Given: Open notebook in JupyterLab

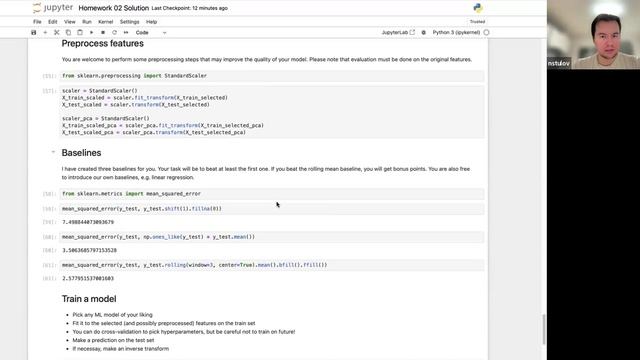Looking at the screenshot, I should (x=398, y=32).
